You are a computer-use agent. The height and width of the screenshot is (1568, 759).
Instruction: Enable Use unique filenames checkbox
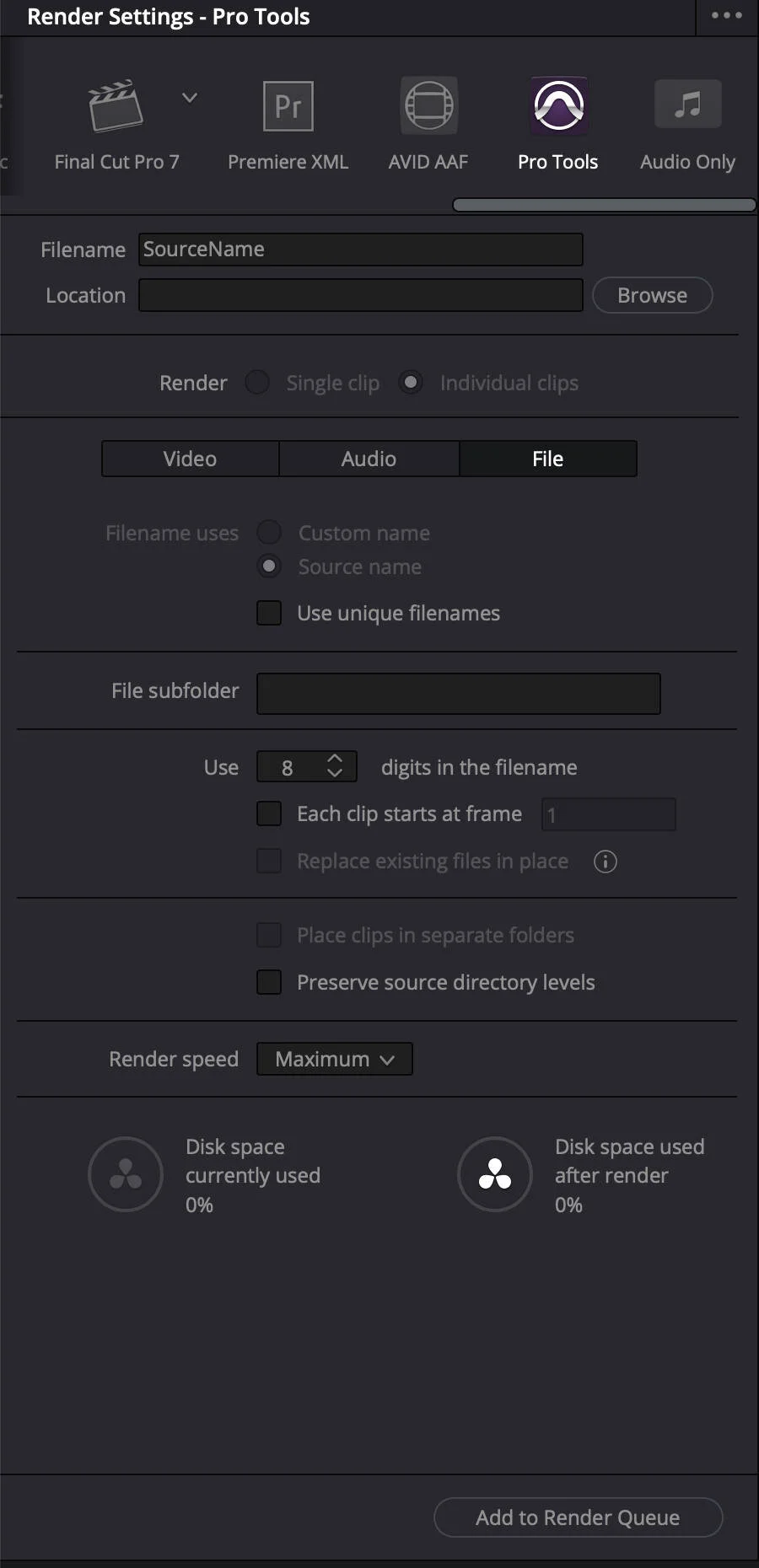tap(269, 613)
